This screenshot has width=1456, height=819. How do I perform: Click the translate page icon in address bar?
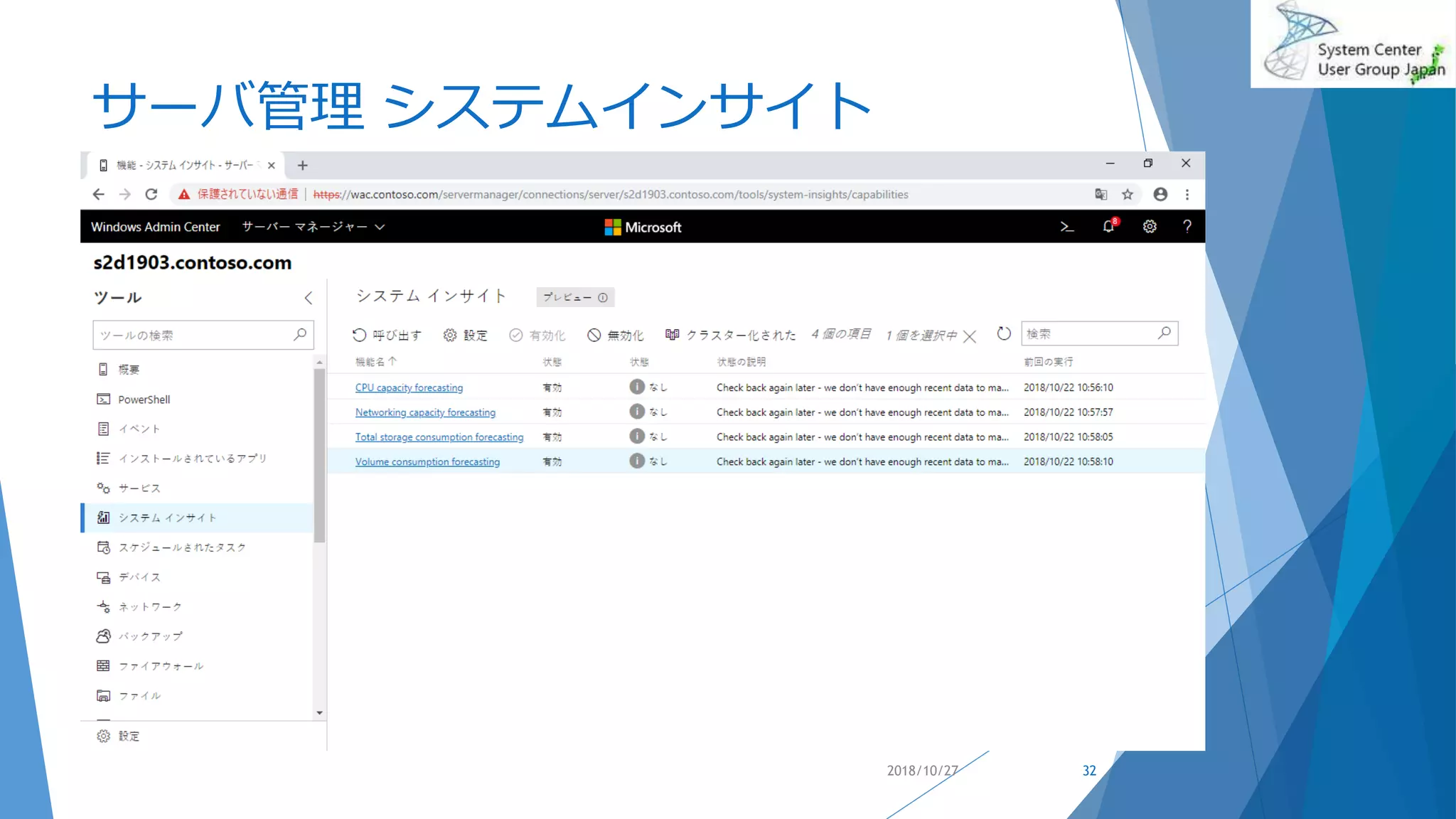tap(1101, 194)
